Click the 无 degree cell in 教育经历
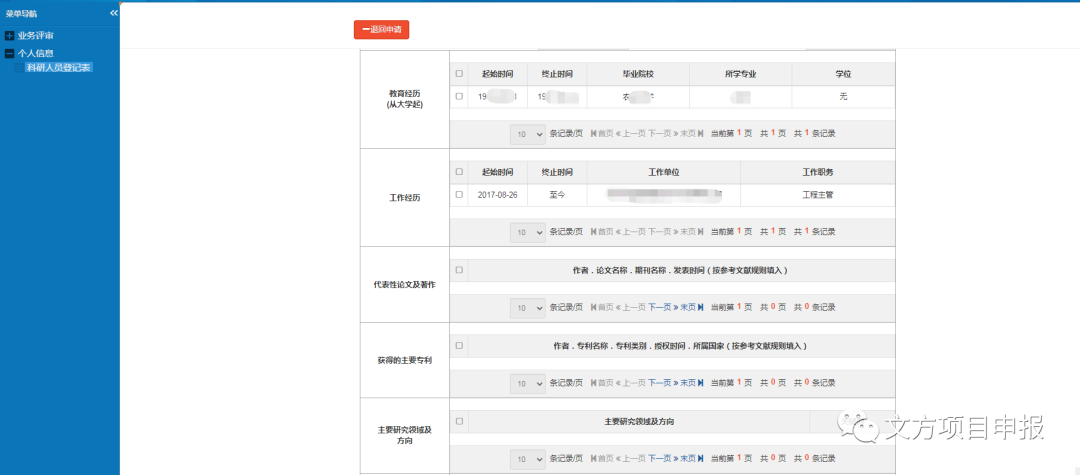Viewport: 1080px width, 475px height. pos(843,97)
